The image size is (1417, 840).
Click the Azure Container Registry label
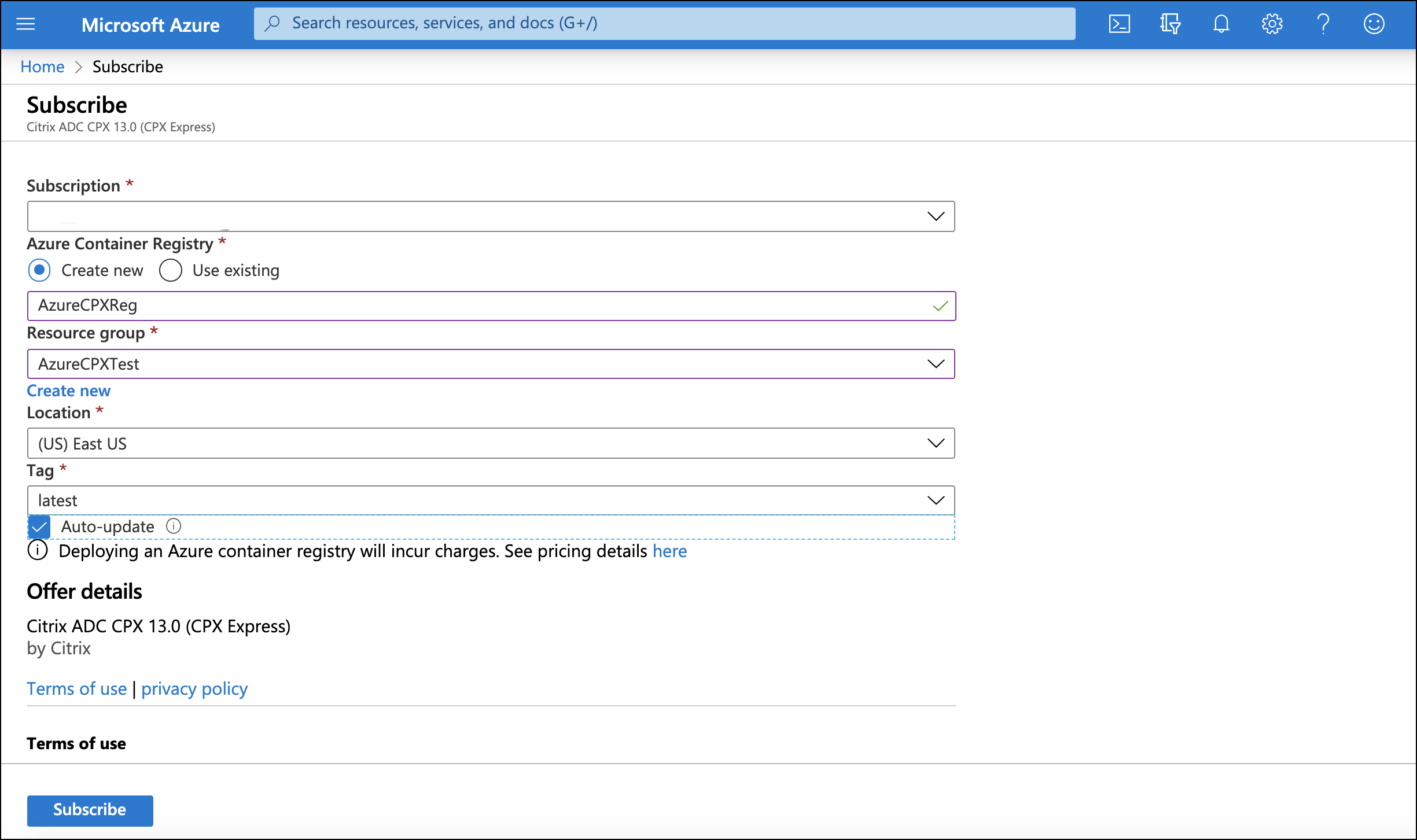coord(120,244)
